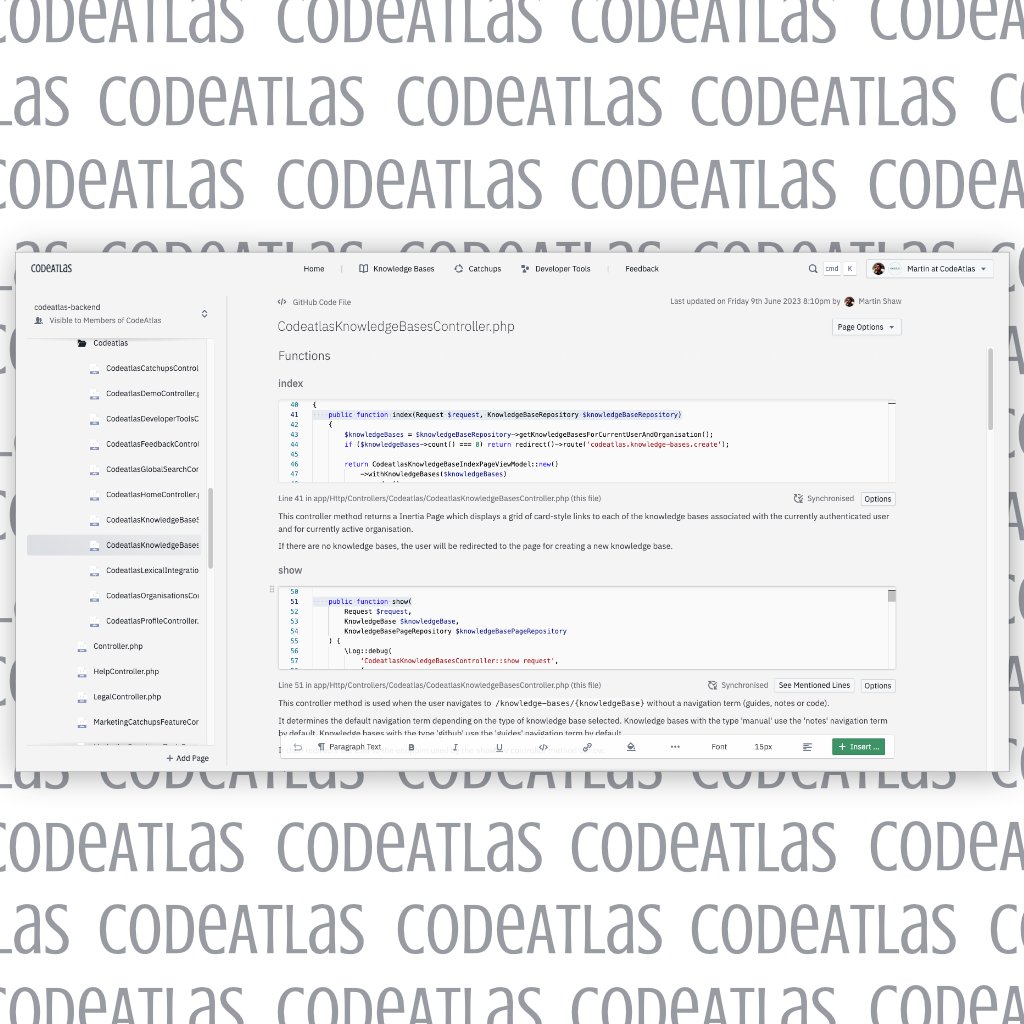Screen dimensions: 1024x1024
Task: Open LegalController.php in the sidebar
Action: (127, 697)
